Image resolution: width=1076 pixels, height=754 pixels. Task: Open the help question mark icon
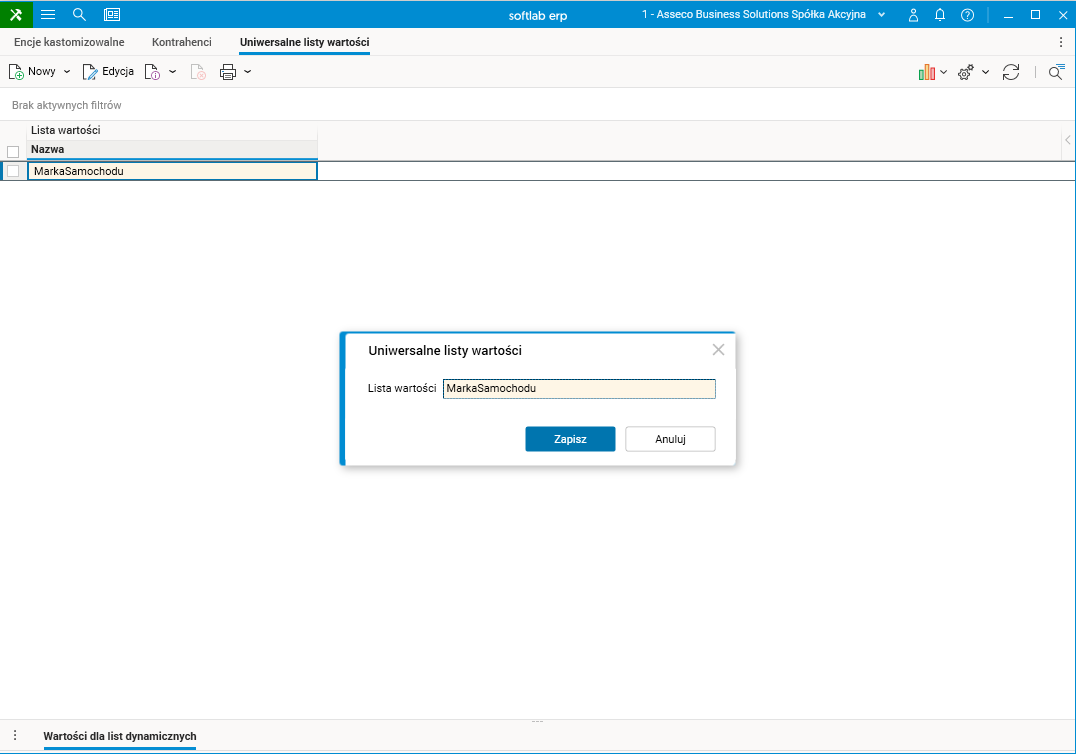click(x=968, y=14)
